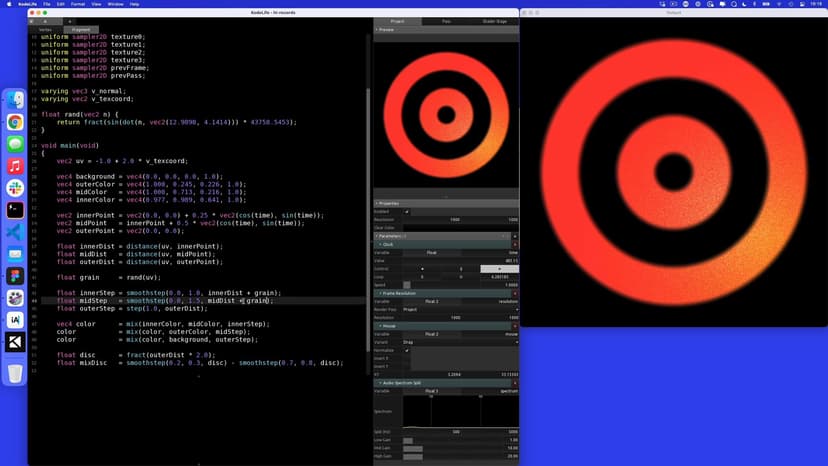Viewport: 828px width, 466px height.
Task: Open the Render Pass dropdown showing Project
Action: click(x=460, y=310)
